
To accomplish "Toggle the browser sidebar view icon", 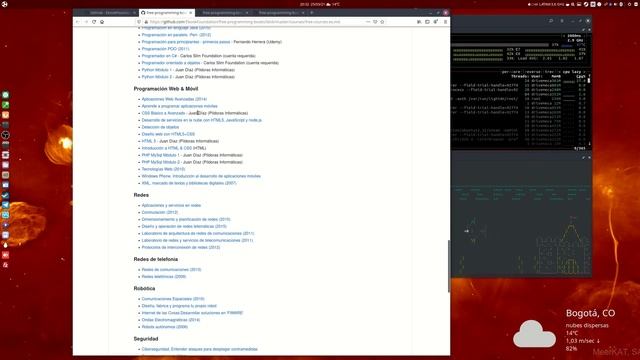I will click(x=427, y=22).
